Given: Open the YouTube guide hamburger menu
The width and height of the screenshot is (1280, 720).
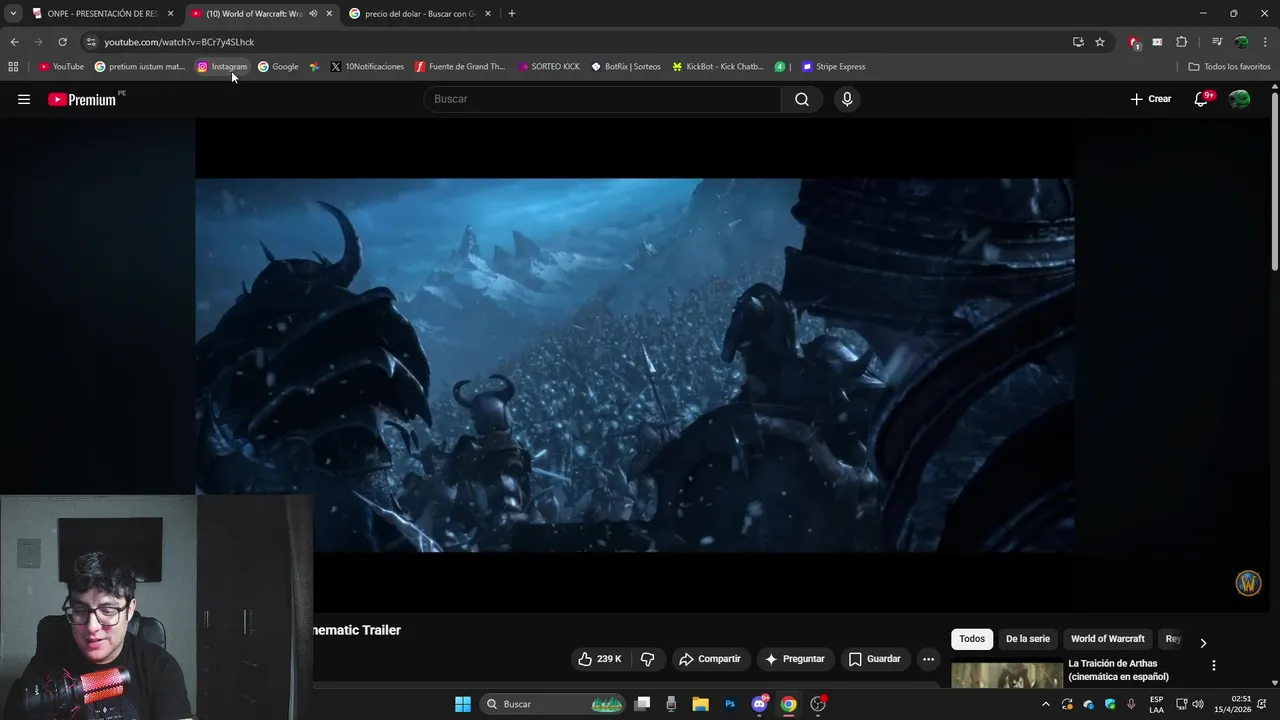Looking at the screenshot, I should [24, 99].
